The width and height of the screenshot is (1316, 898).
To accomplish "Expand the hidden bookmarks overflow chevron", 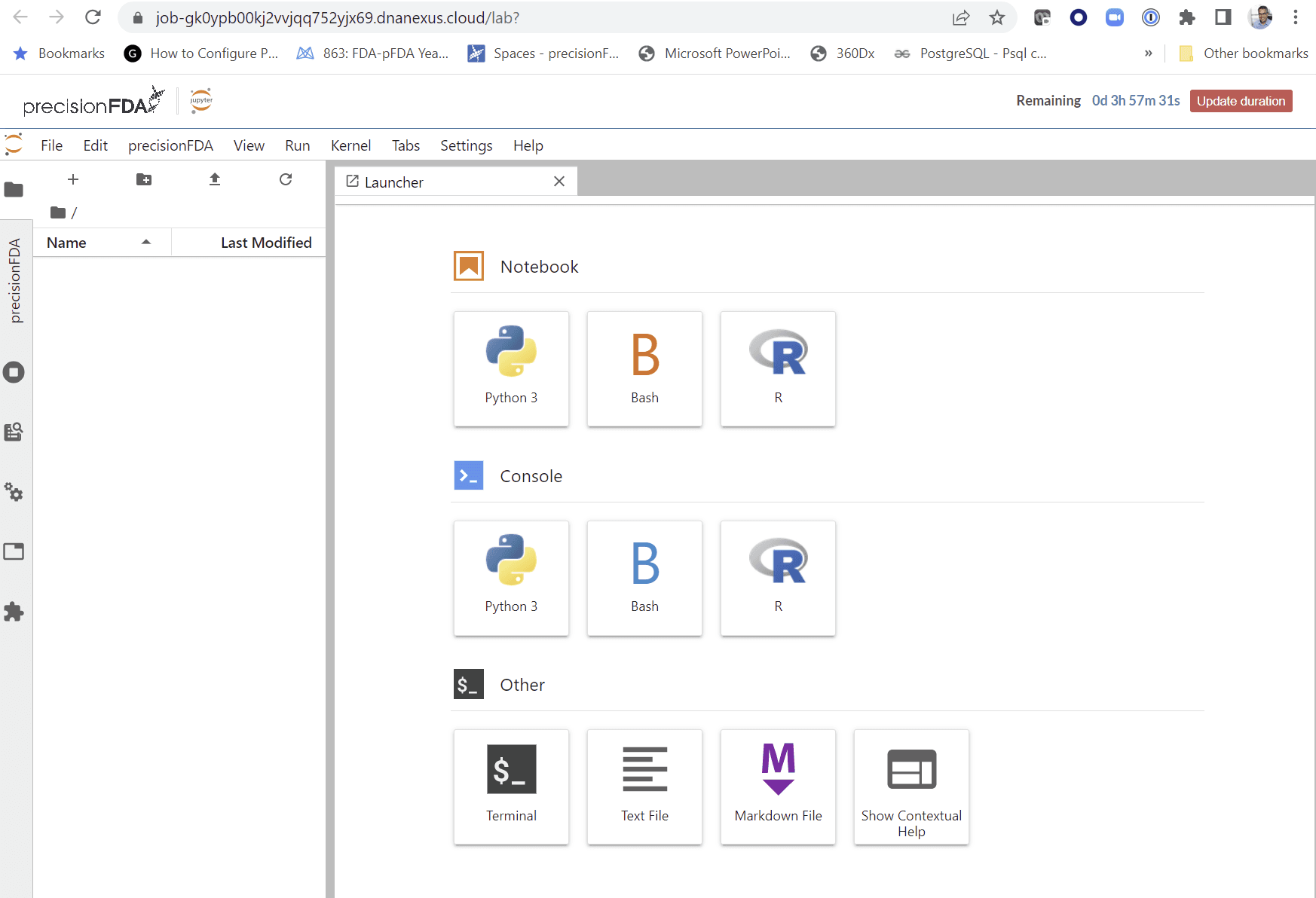I will 1148,53.
